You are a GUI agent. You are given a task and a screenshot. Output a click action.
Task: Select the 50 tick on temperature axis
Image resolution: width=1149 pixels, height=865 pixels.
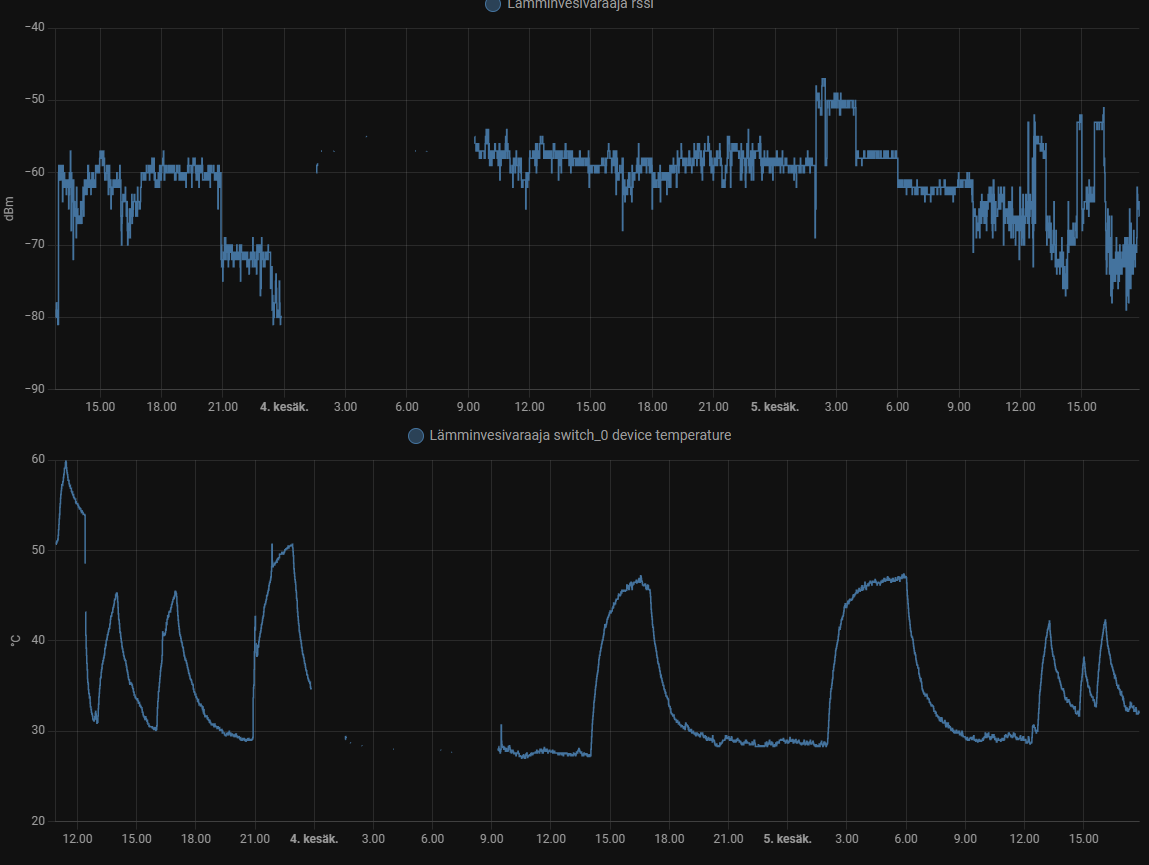click(x=38, y=550)
